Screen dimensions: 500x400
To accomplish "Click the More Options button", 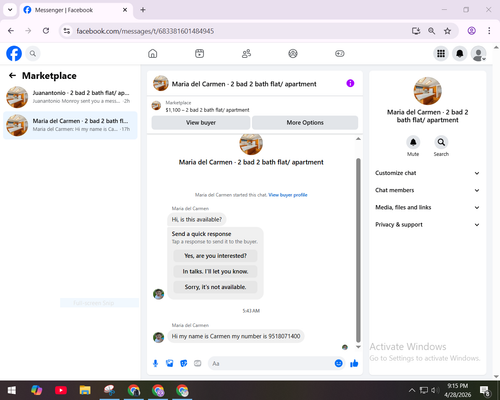I will click(305, 123).
